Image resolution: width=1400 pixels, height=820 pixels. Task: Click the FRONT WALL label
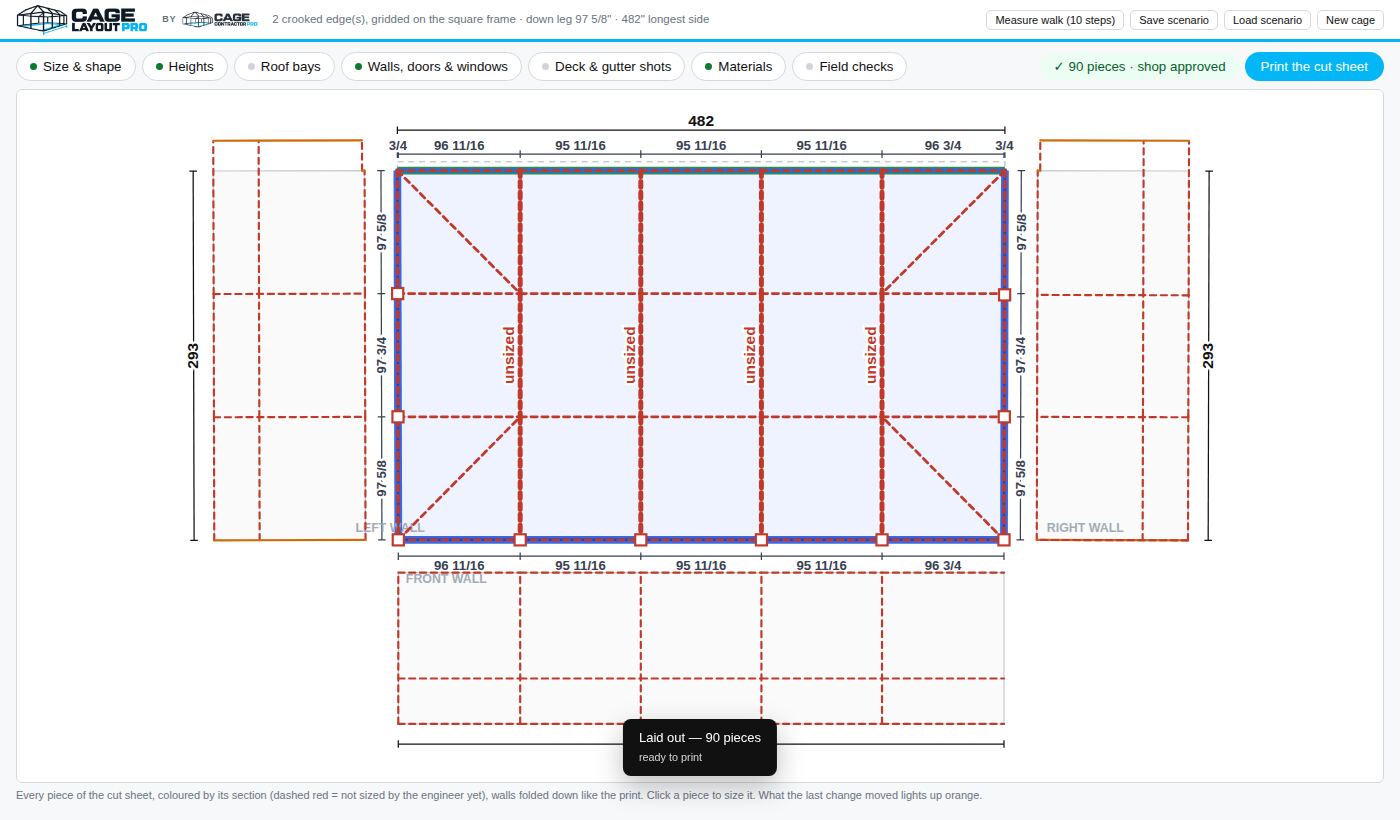(446, 578)
